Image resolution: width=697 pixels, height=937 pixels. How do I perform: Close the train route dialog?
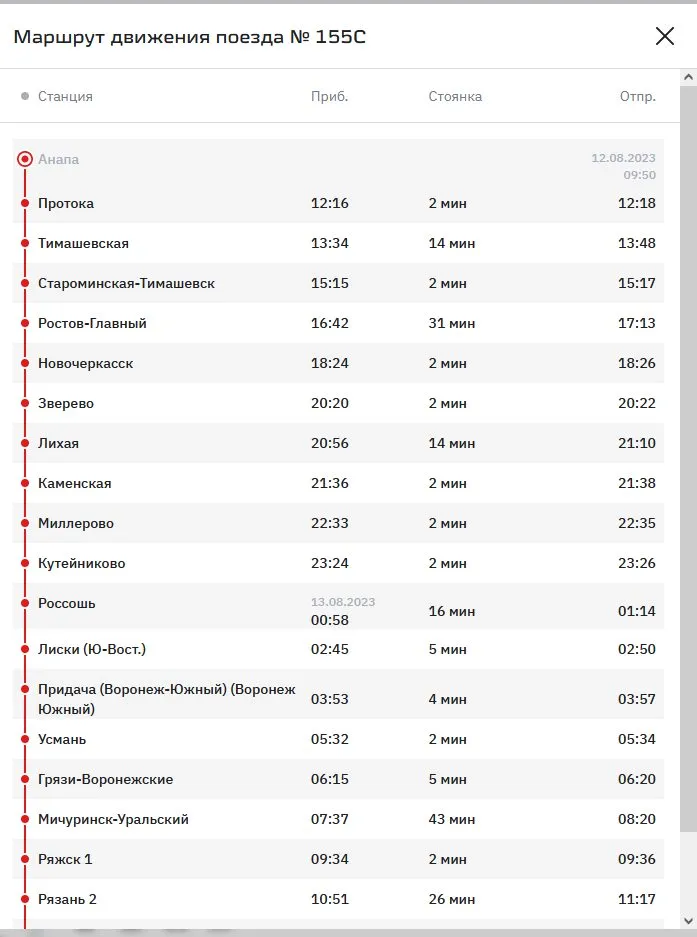(665, 37)
